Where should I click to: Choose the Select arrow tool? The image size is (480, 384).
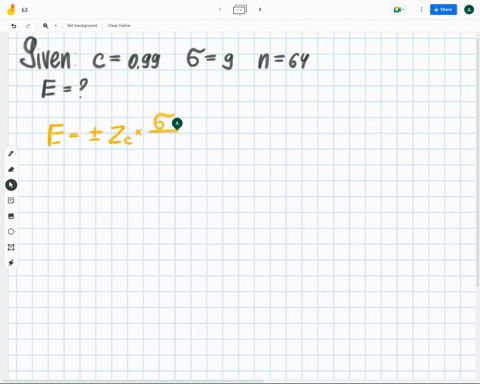click(x=11, y=185)
